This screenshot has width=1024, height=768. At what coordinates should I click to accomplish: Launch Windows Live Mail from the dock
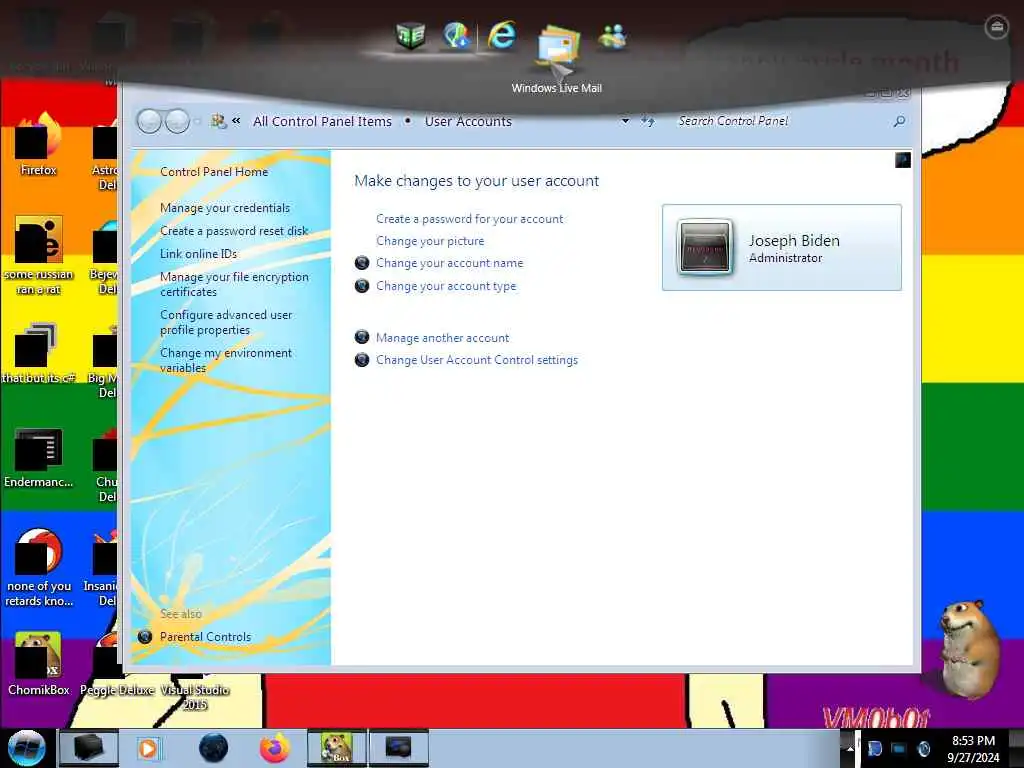tap(558, 46)
